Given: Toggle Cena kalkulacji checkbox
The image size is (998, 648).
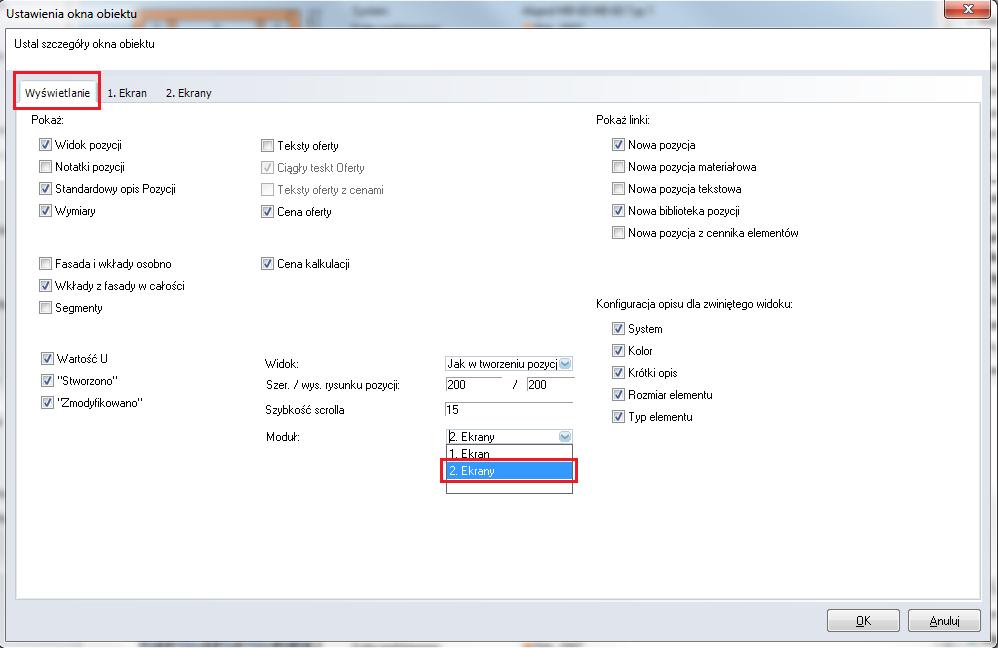Looking at the screenshot, I should (x=267, y=264).
